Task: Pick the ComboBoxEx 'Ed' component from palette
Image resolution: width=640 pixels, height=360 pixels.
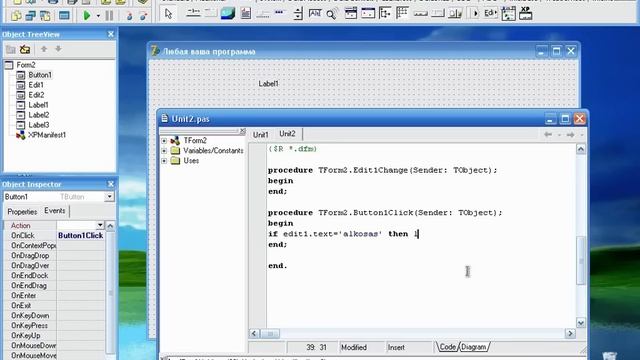Action: [490, 13]
